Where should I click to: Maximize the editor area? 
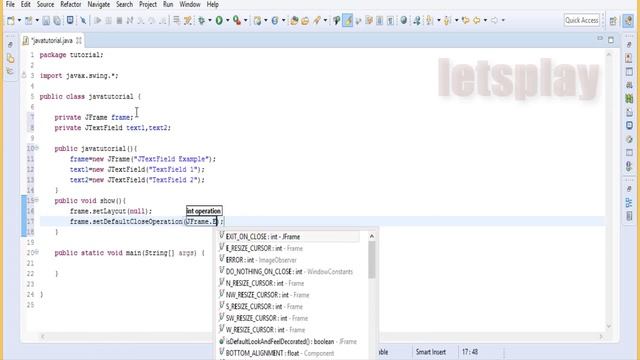[611, 40]
